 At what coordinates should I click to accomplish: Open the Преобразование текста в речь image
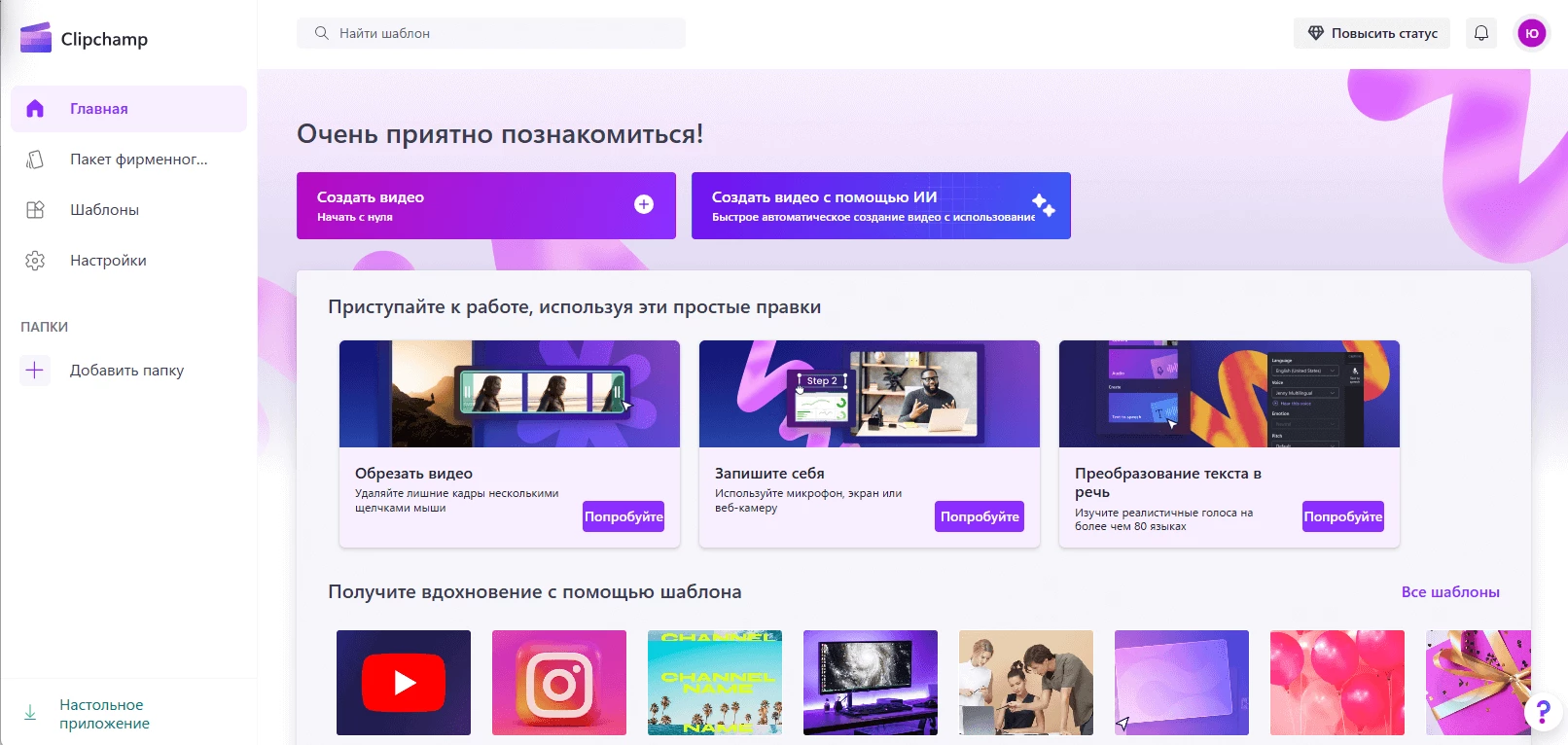coord(1229,394)
